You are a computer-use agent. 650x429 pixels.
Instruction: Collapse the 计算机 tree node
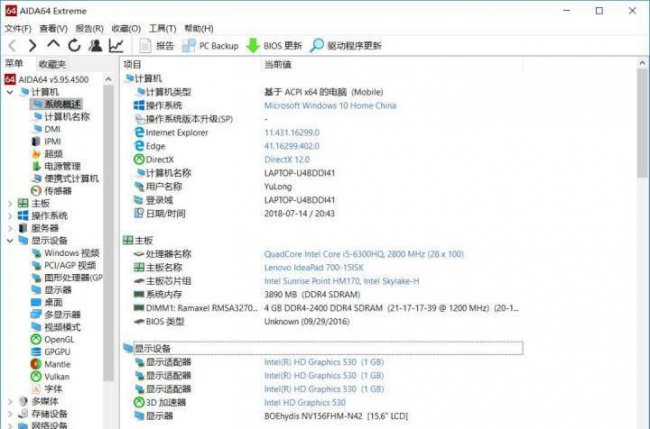(10, 92)
